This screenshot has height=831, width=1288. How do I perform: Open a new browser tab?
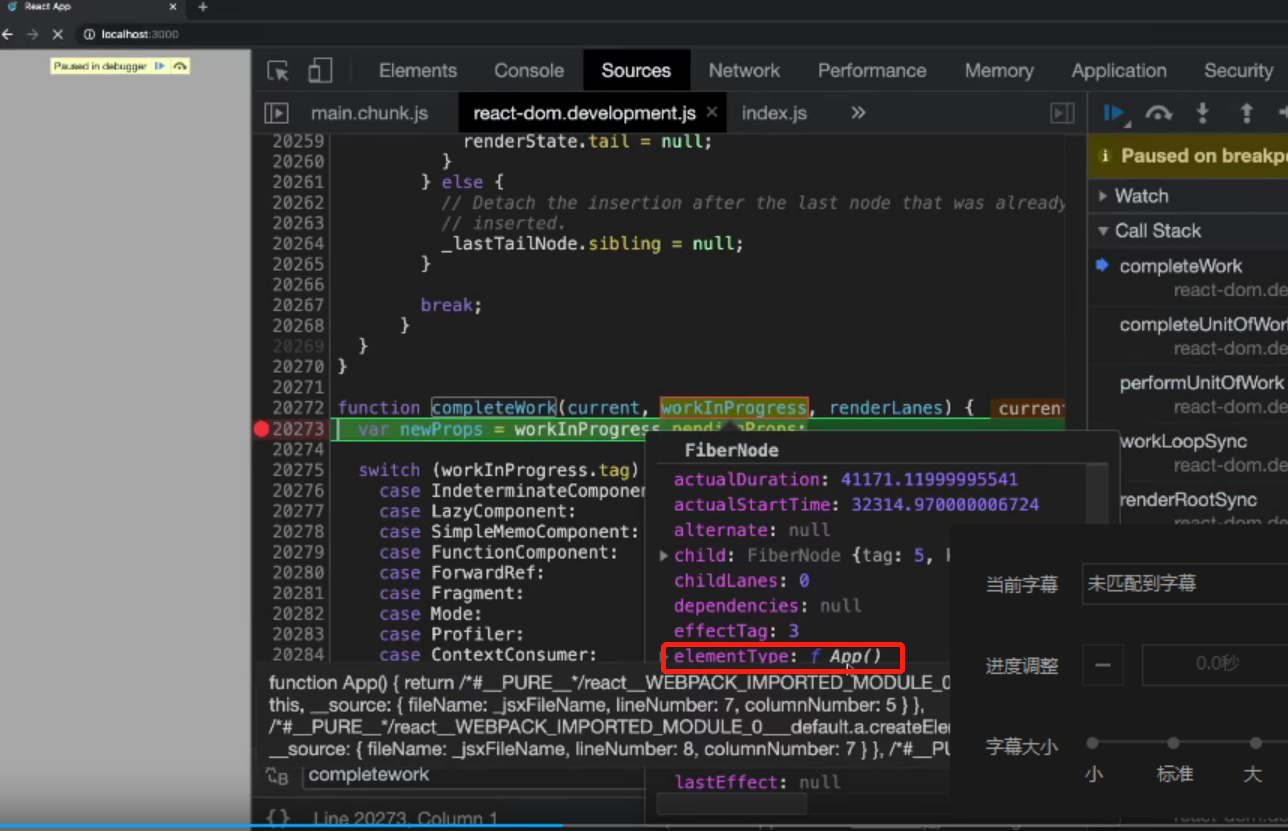203,7
